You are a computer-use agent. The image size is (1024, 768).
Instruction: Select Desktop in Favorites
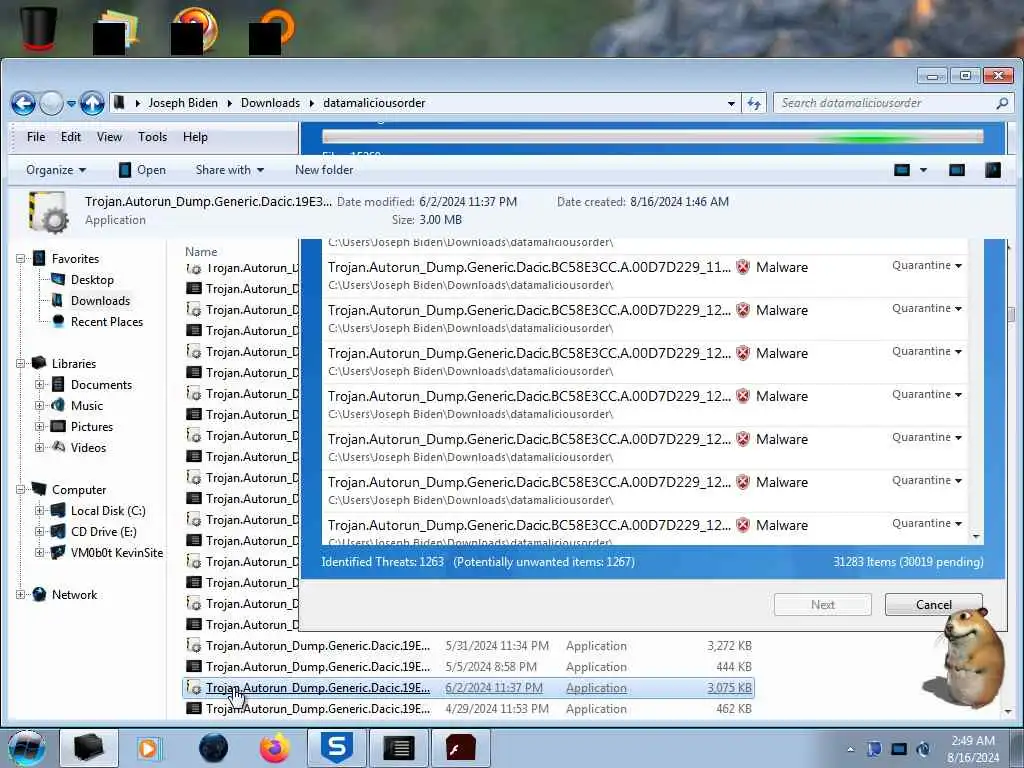click(92, 280)
